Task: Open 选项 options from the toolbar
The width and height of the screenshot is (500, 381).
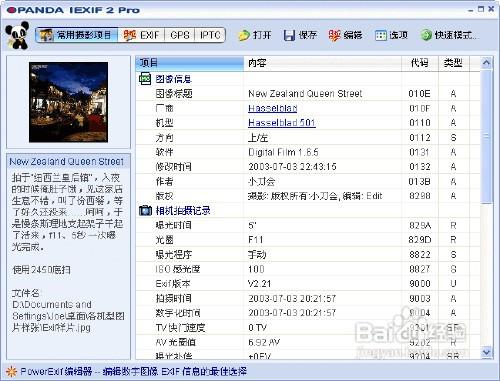Action: click(391, 35)
